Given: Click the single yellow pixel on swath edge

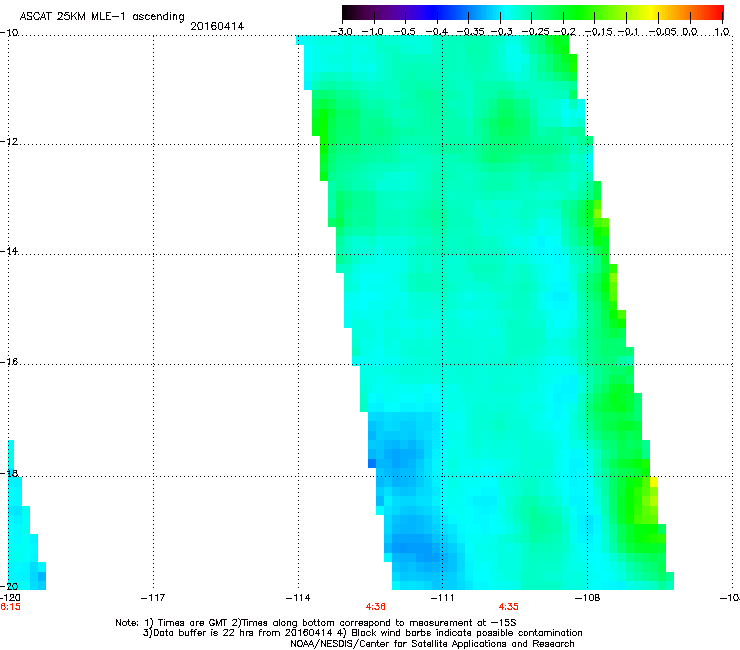Looking at the screenshot, I should 654,482.
